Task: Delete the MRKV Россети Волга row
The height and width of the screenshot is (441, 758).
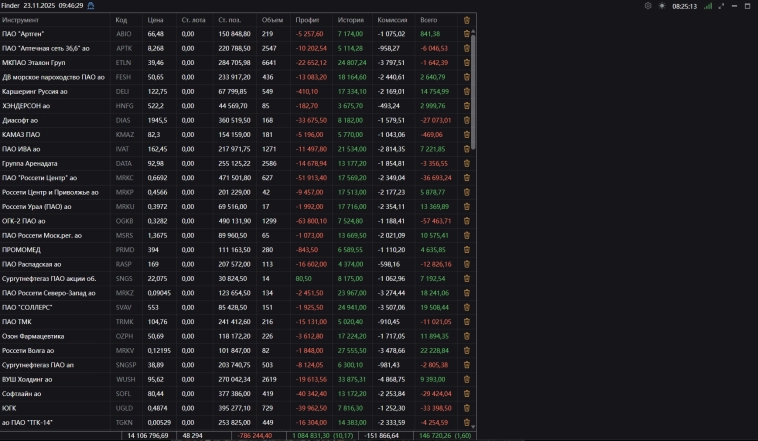Action: (466, 351)
